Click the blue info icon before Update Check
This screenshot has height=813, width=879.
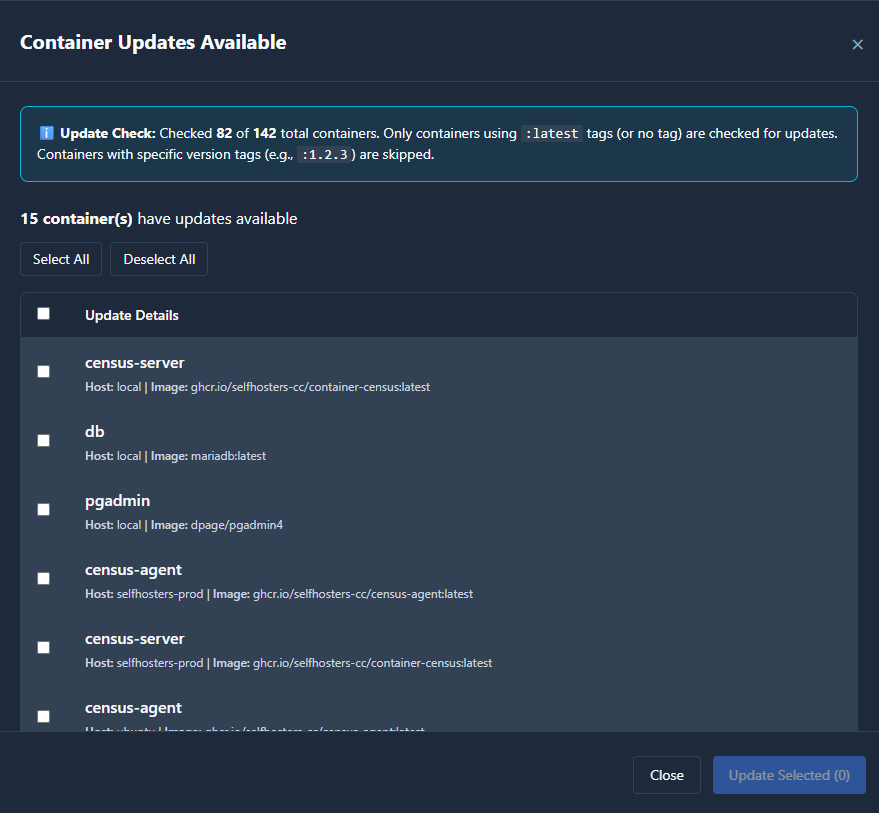click(x=46, y=133)
